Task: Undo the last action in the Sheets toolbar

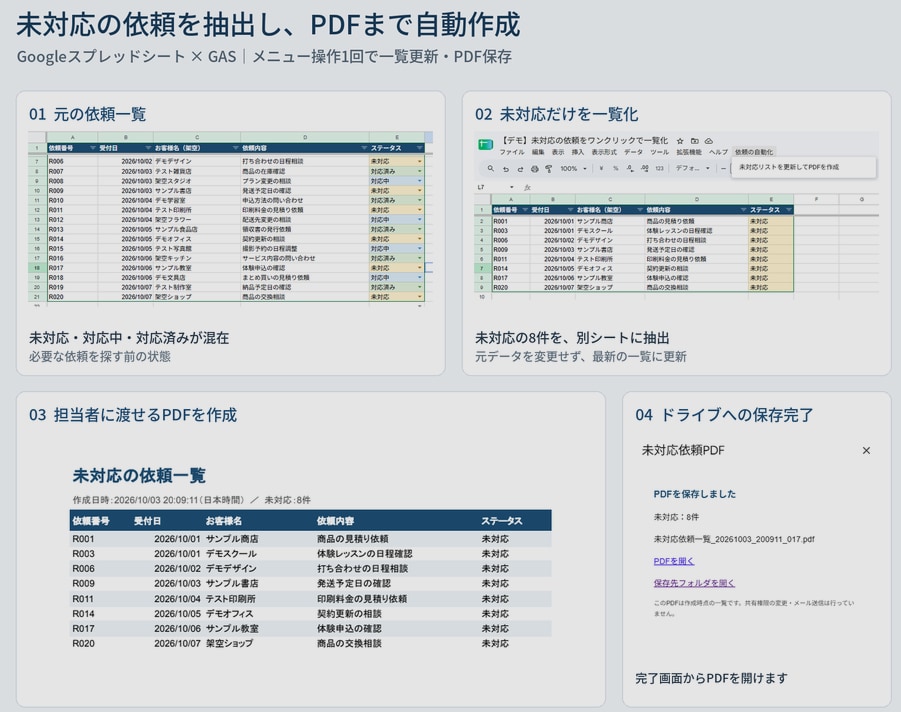Action: pyautogui.click(x=506, y=168)
